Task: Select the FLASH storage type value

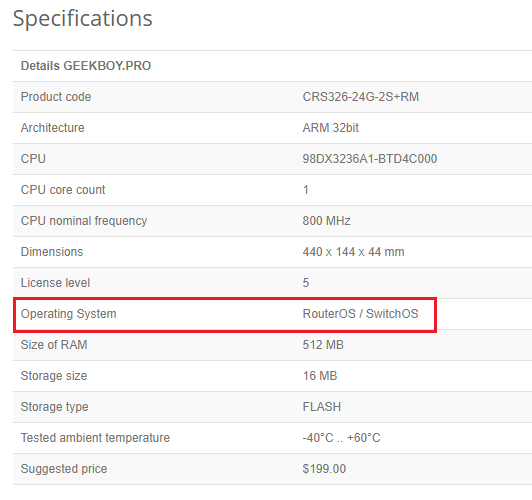Action: coord(322,407)
